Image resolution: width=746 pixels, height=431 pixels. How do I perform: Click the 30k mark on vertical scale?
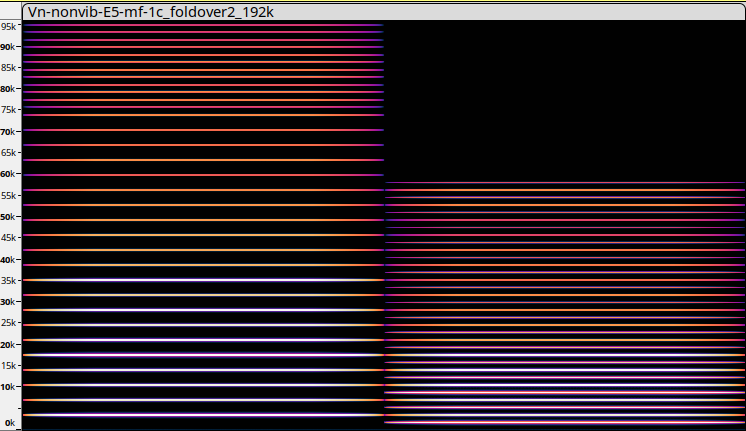9,302
